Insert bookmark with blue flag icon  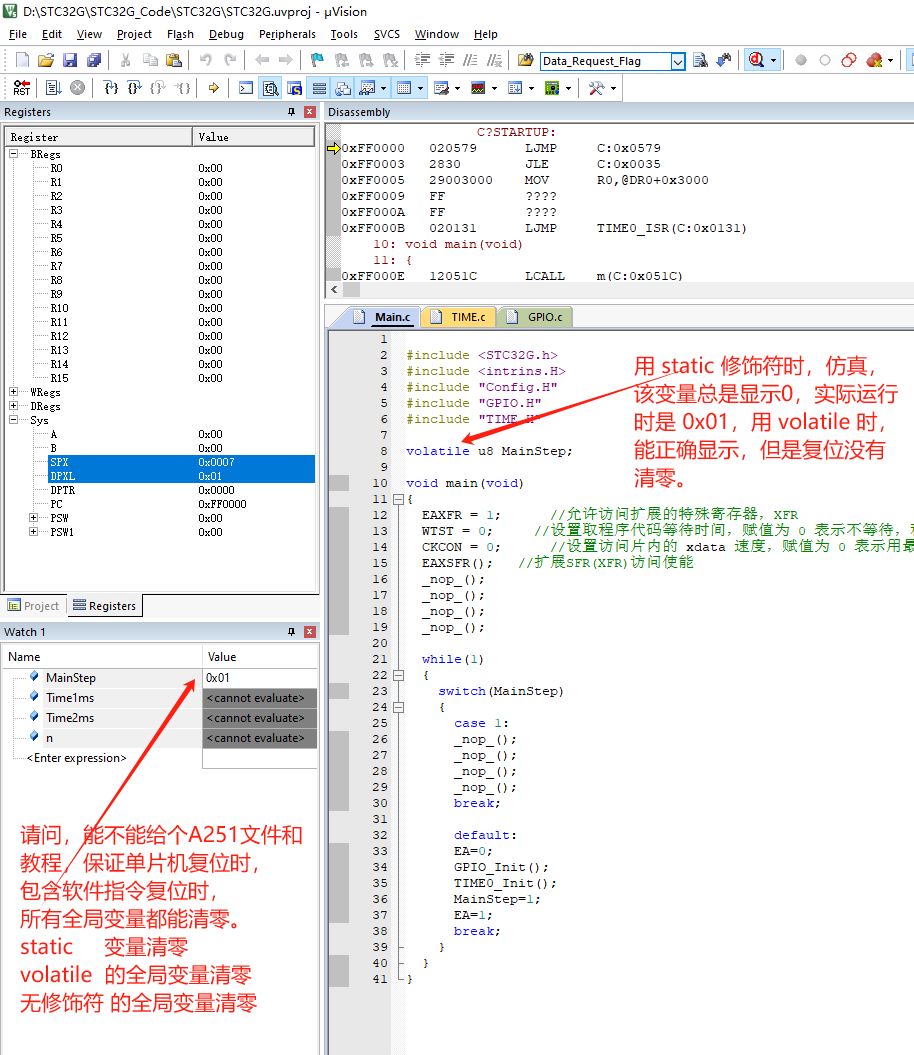pos(317,61)
